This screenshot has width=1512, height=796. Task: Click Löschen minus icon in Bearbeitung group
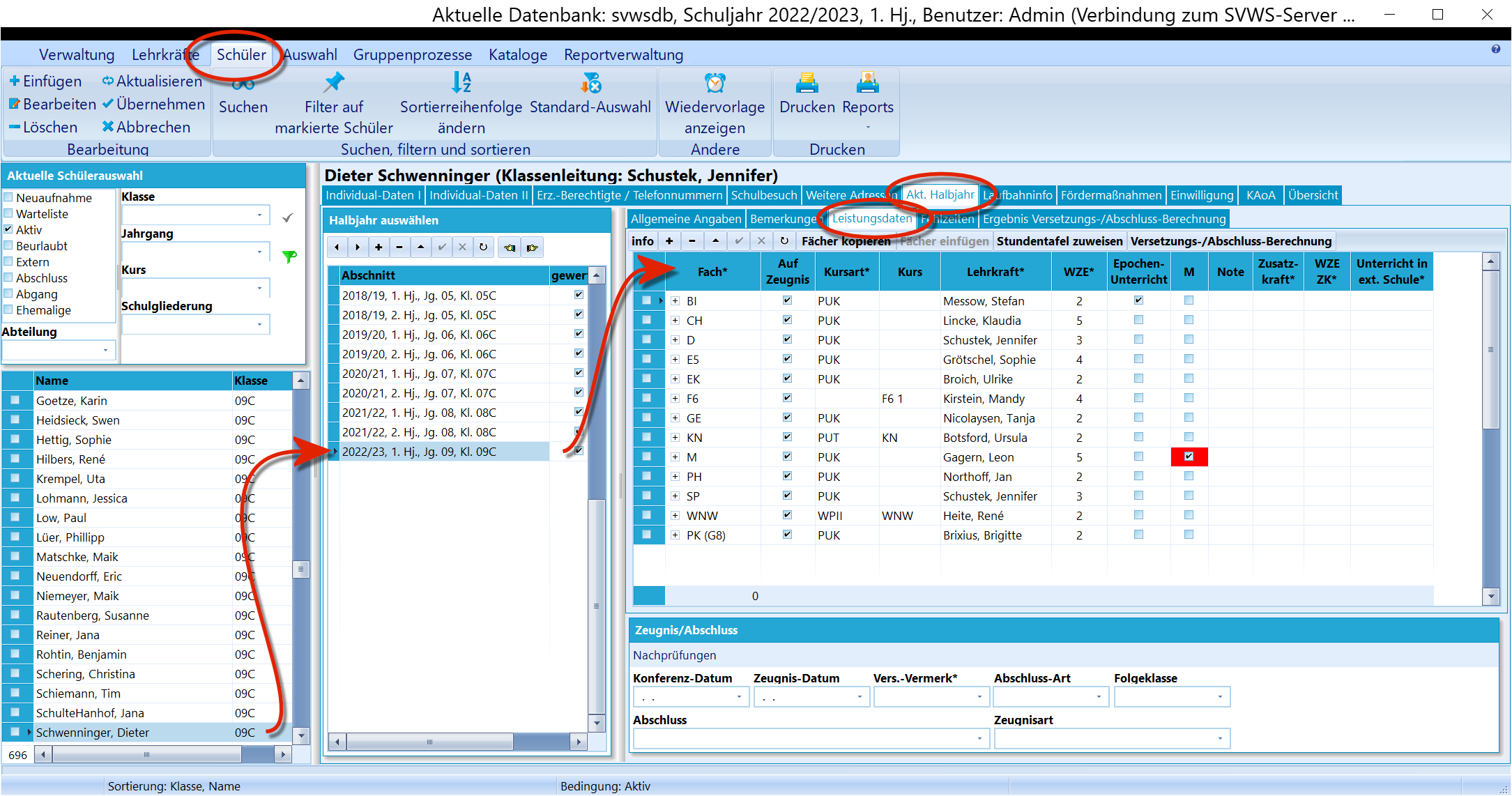click(14, 127)
